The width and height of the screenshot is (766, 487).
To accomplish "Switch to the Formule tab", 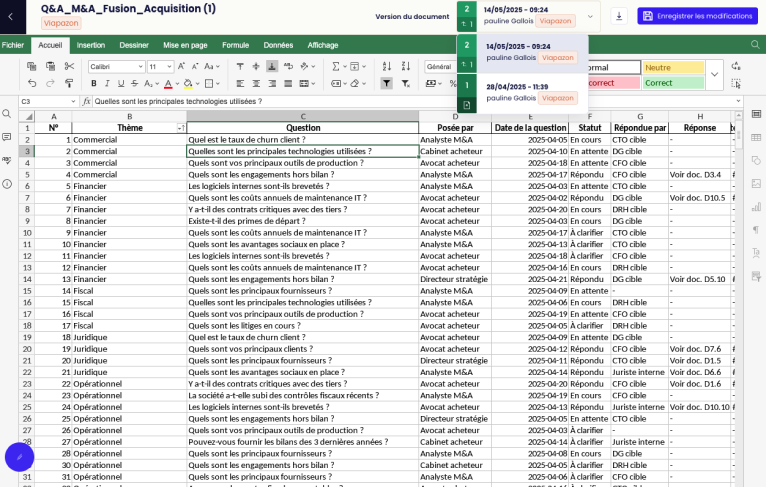I will (x=235, y=45).
